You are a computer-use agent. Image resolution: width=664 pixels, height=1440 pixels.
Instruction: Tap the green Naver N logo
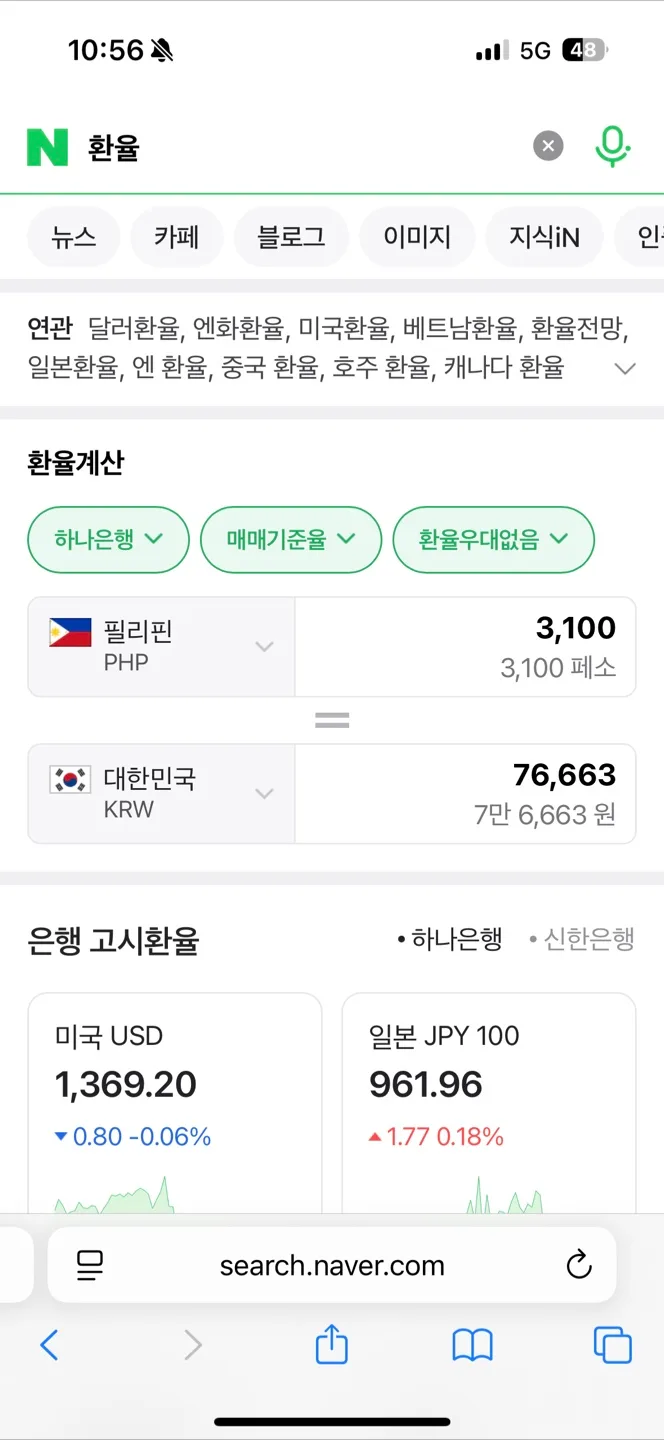47,147
